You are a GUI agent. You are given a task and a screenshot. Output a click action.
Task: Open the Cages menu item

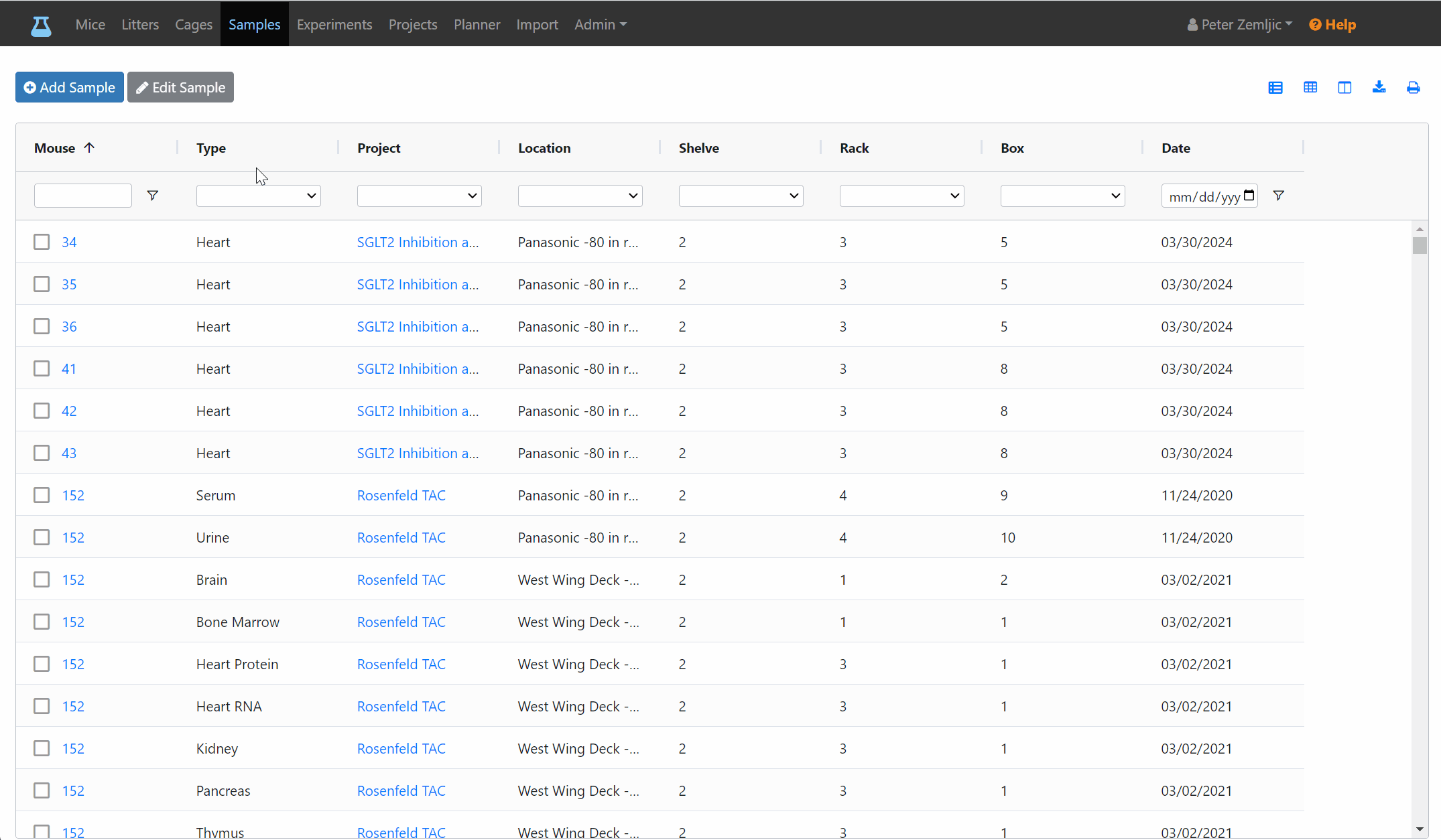tap(194, 25)
